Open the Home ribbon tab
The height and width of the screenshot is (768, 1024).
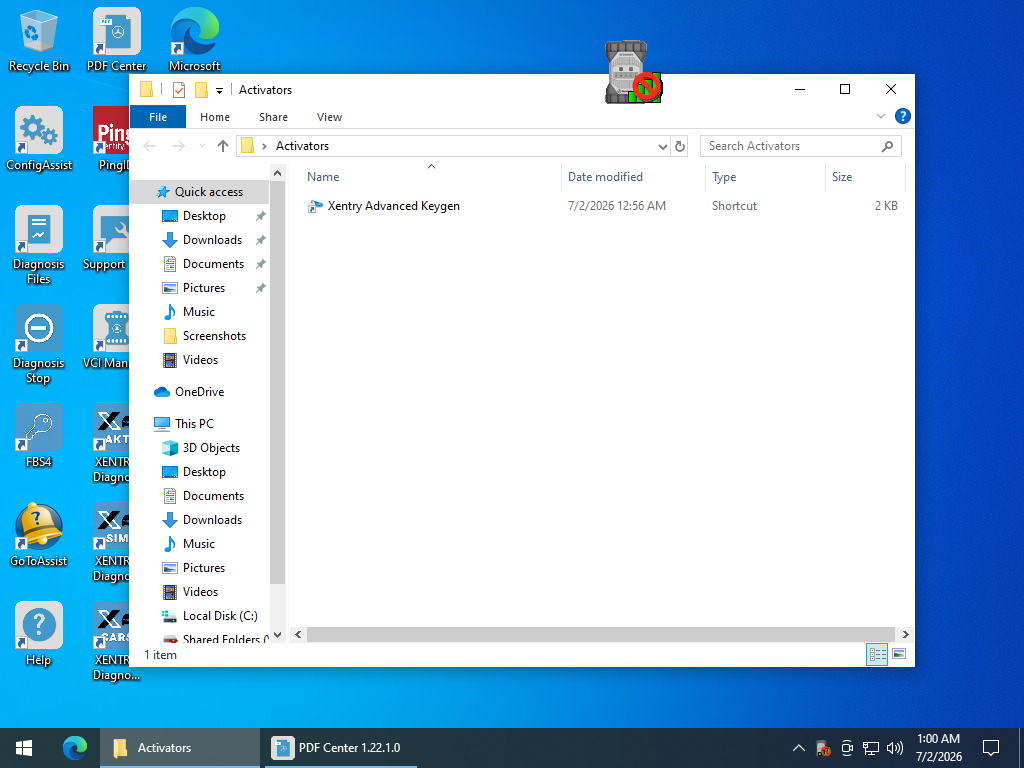tap(215, 117)
